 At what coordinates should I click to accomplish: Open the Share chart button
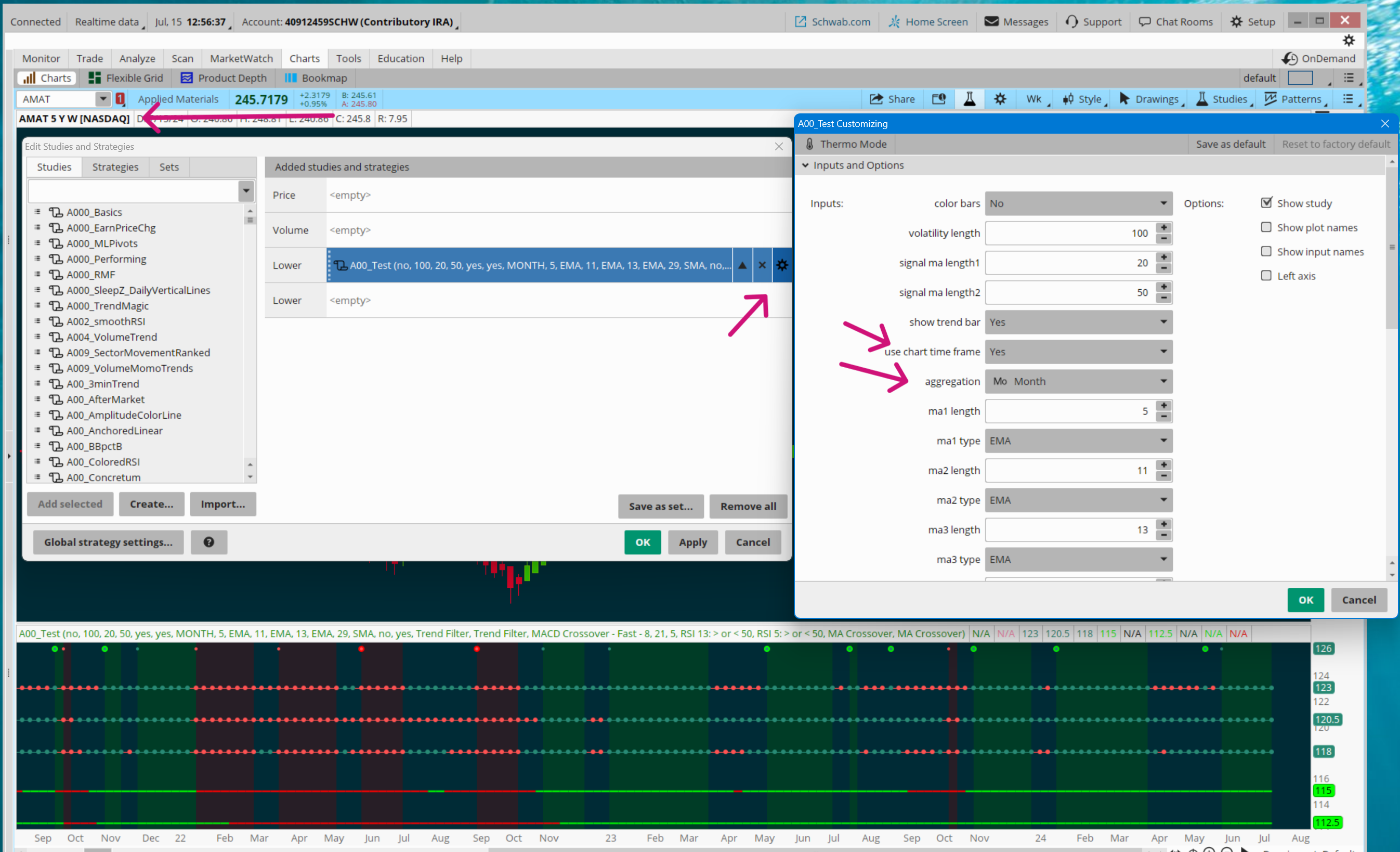(892, 99)
